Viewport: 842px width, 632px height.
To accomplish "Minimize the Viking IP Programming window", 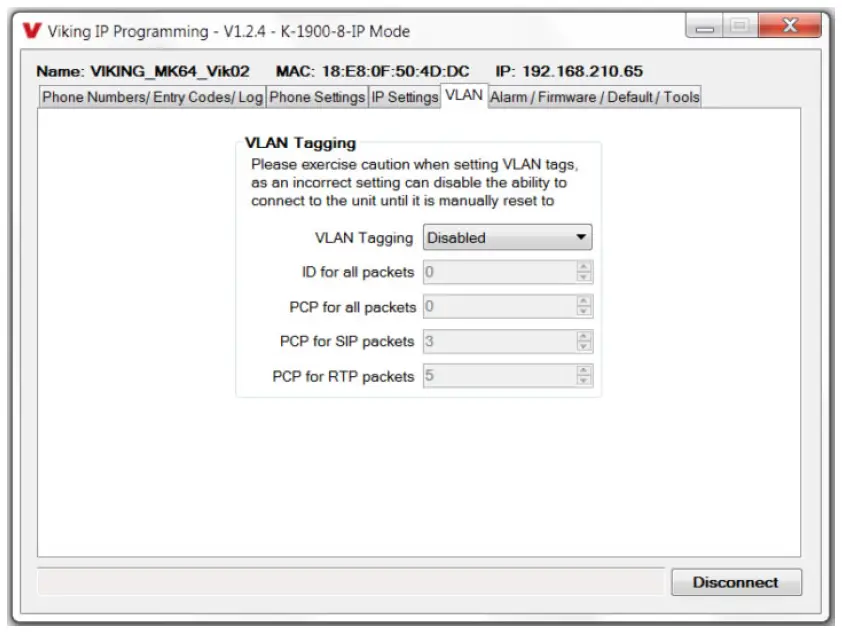I will click(x=704, y=25).
